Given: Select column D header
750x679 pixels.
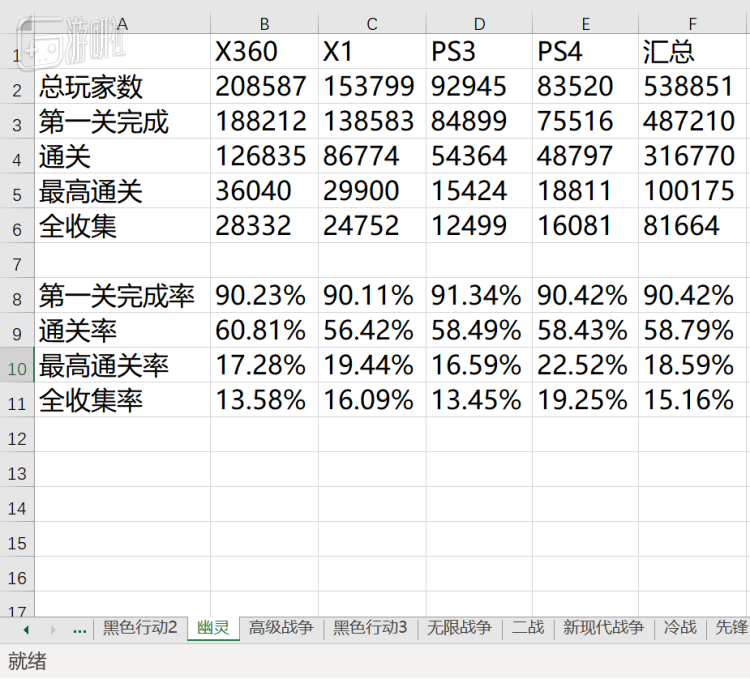Looking at the screenshot, I should coord(479,23).
